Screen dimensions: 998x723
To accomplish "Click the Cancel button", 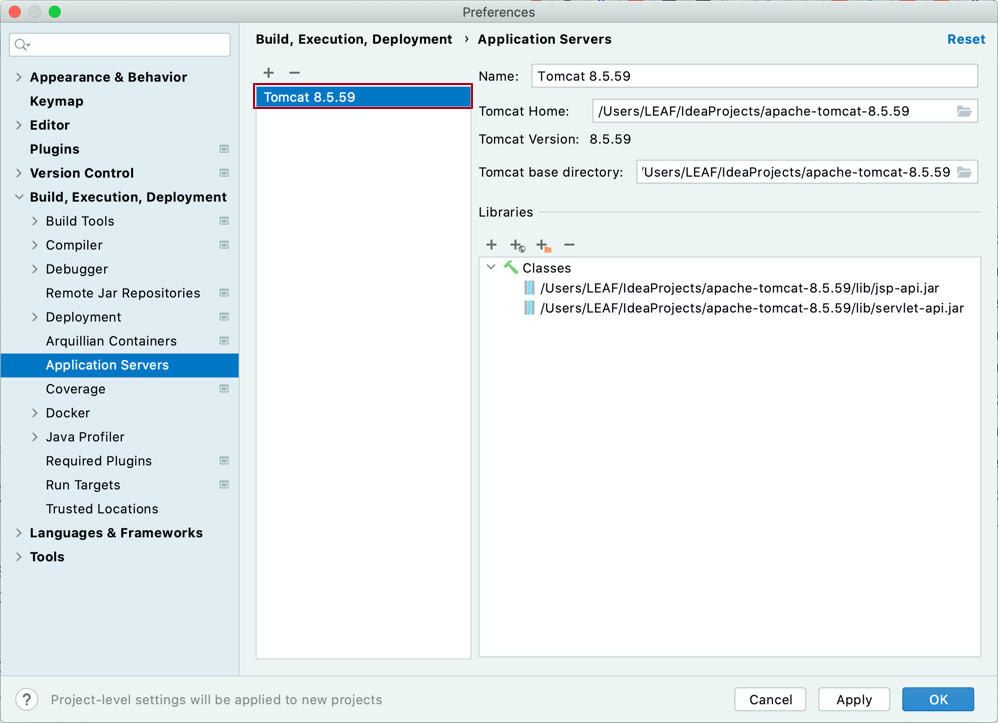I will click(x=770, y=699).
